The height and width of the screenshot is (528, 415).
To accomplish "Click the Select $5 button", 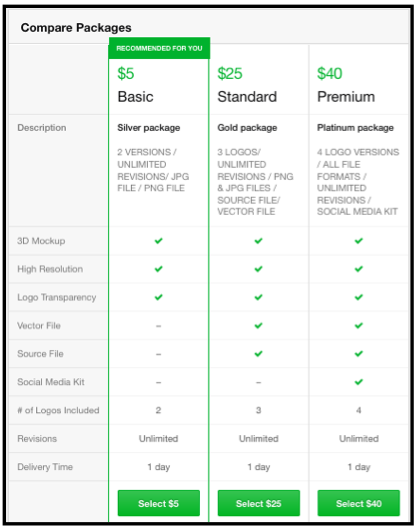I will [159, 503].
